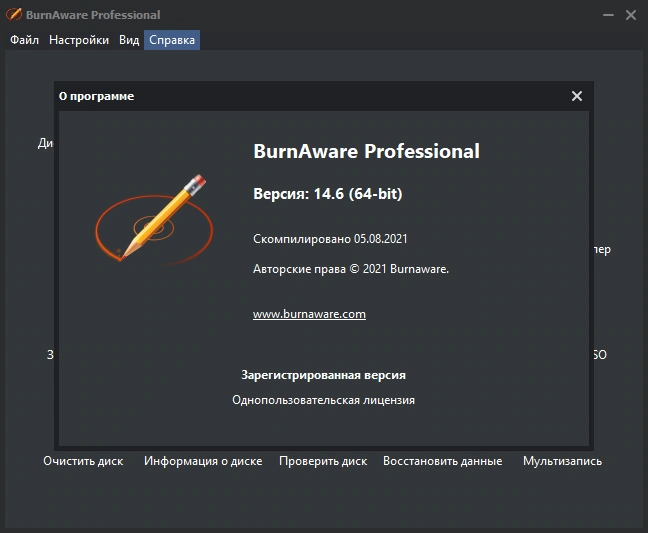Image resolution: width=648 pixels, height=533 pixels.
Task: Click Зарегистрированная версия label
Action: 324,375
